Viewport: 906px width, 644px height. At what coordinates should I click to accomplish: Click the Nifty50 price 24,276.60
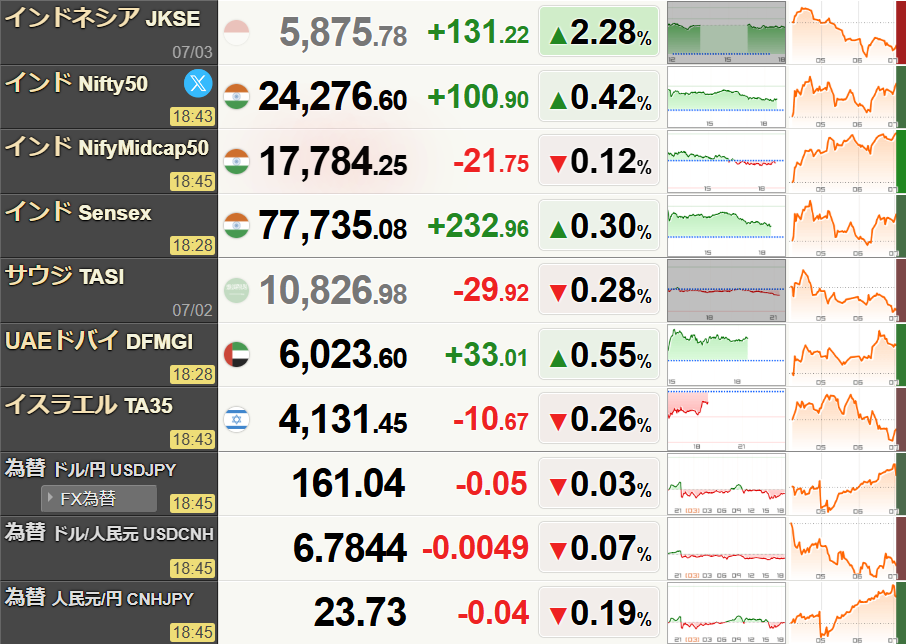coord(333,96)
